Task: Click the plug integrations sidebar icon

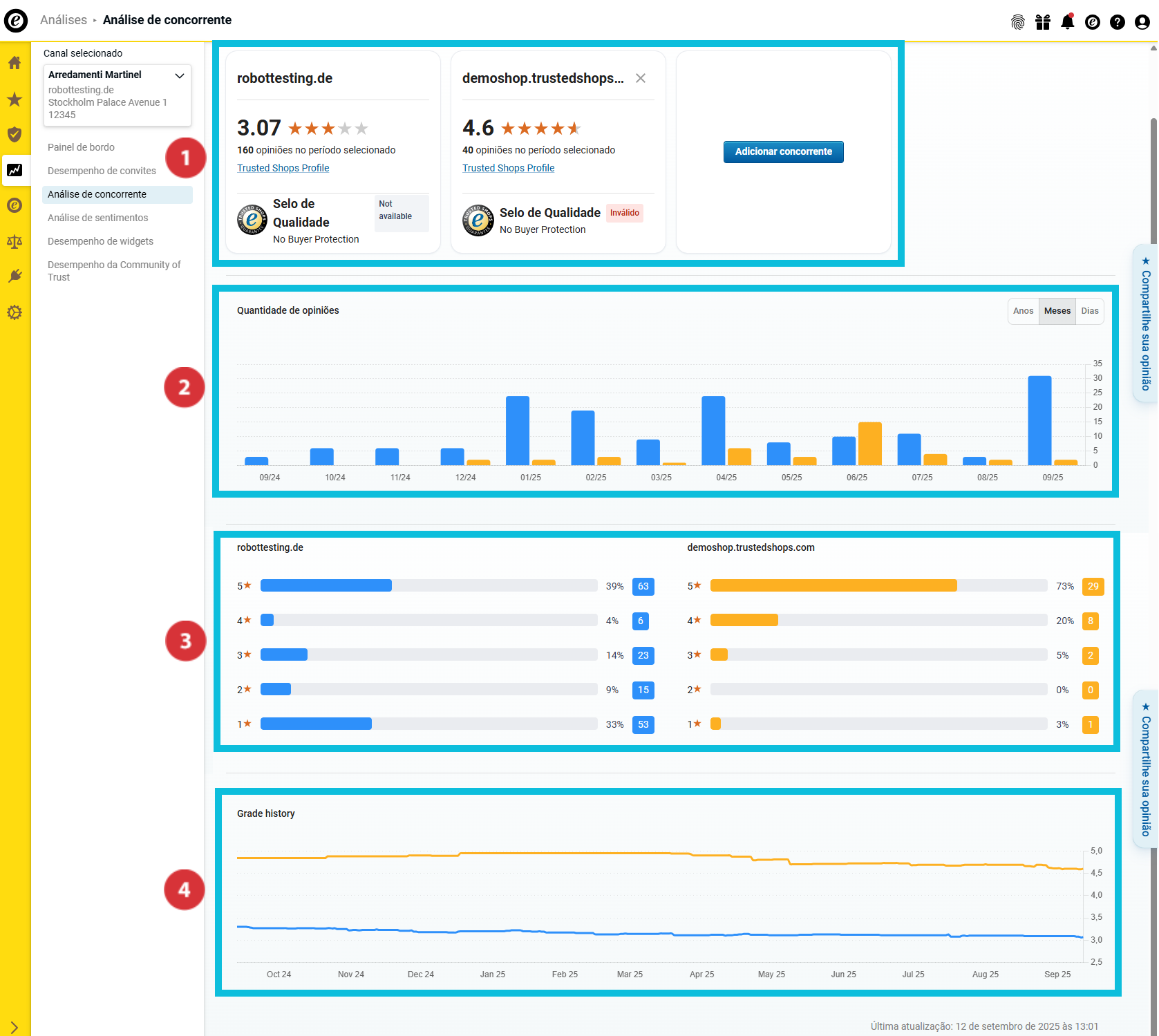Action: tap(15, 276)
